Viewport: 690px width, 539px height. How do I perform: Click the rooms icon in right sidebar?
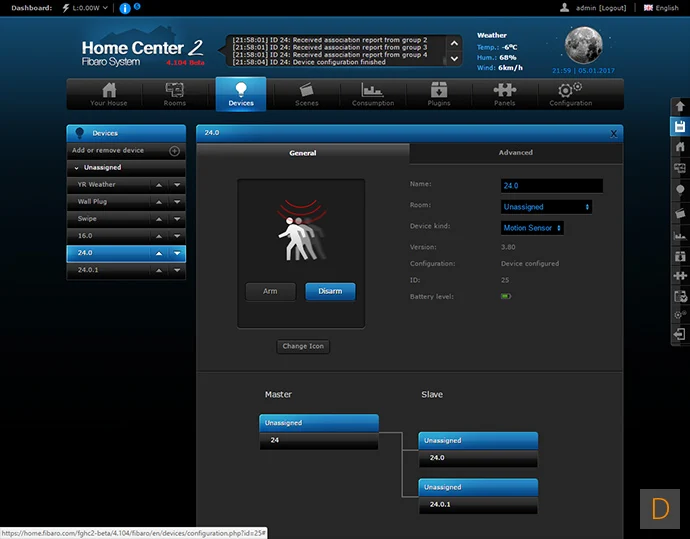(x=680, y=168)
